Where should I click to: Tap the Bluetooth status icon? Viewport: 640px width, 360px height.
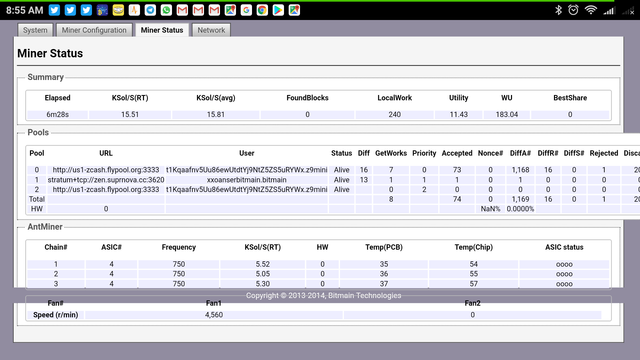pos(558,10)
